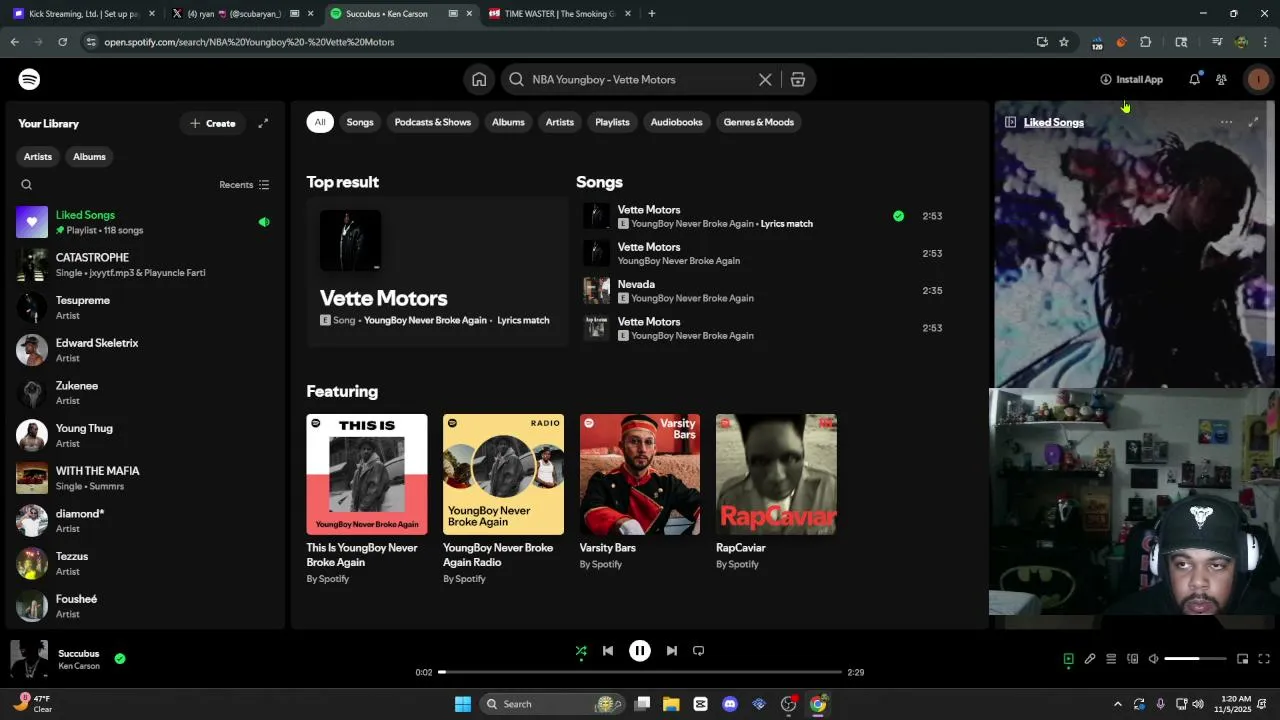This screenshot has width=1280, height=720.
Task: Bookmark page with Chrome star icon
Action: click(x=1064, y=42)
